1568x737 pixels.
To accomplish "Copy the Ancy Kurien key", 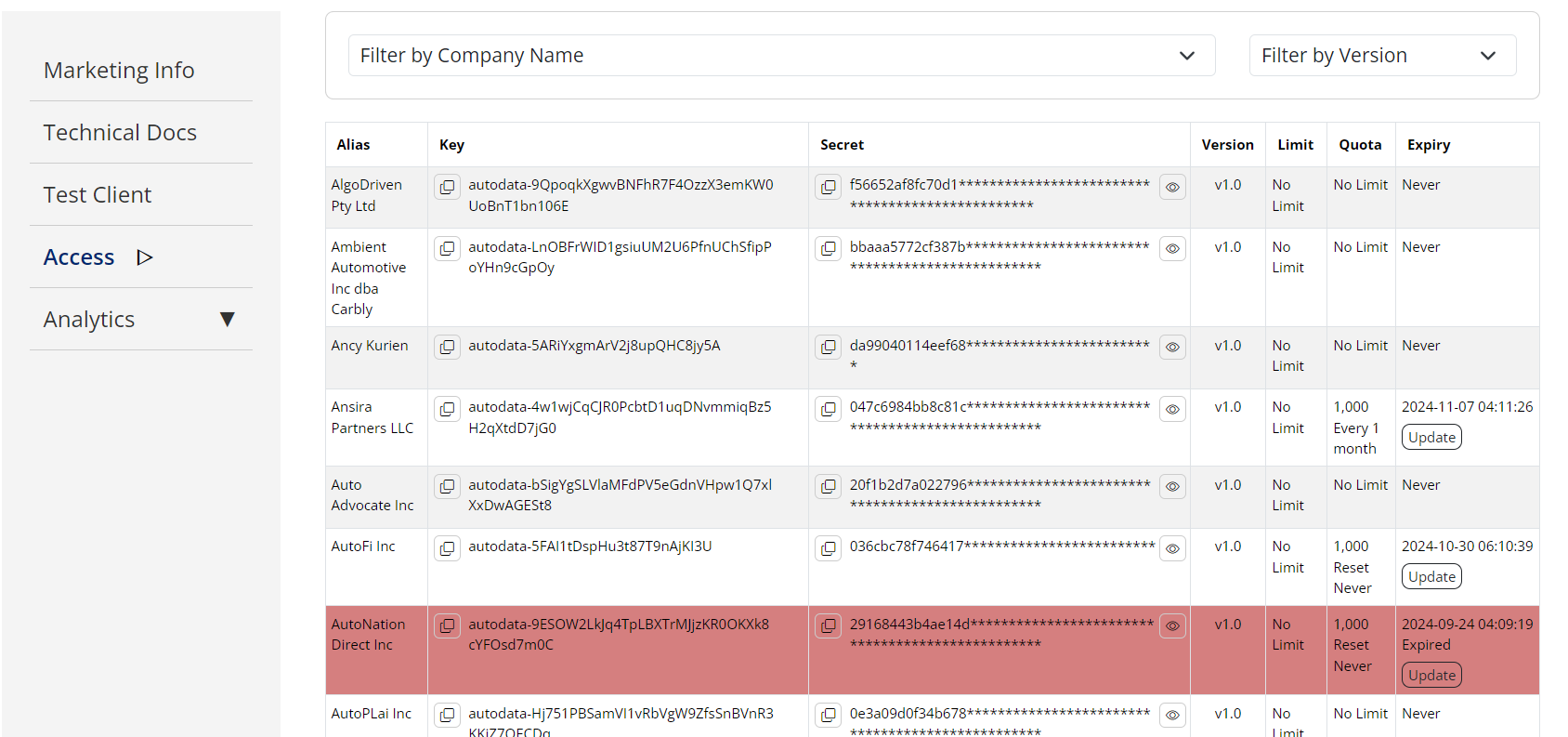I will pos(447,348).
